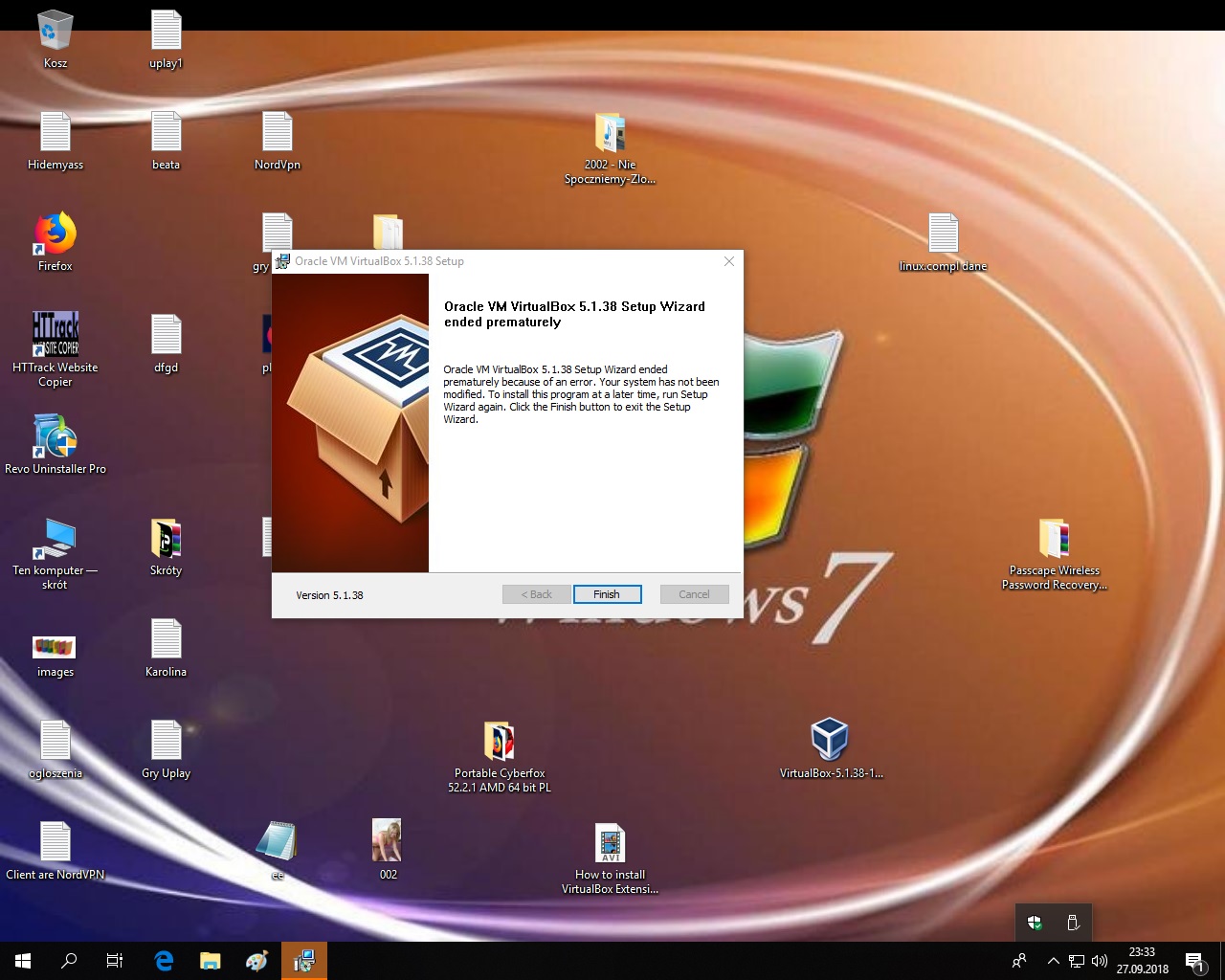
Task: Select the Firefox desktop shortcut
Action: (x=56, y=234)
